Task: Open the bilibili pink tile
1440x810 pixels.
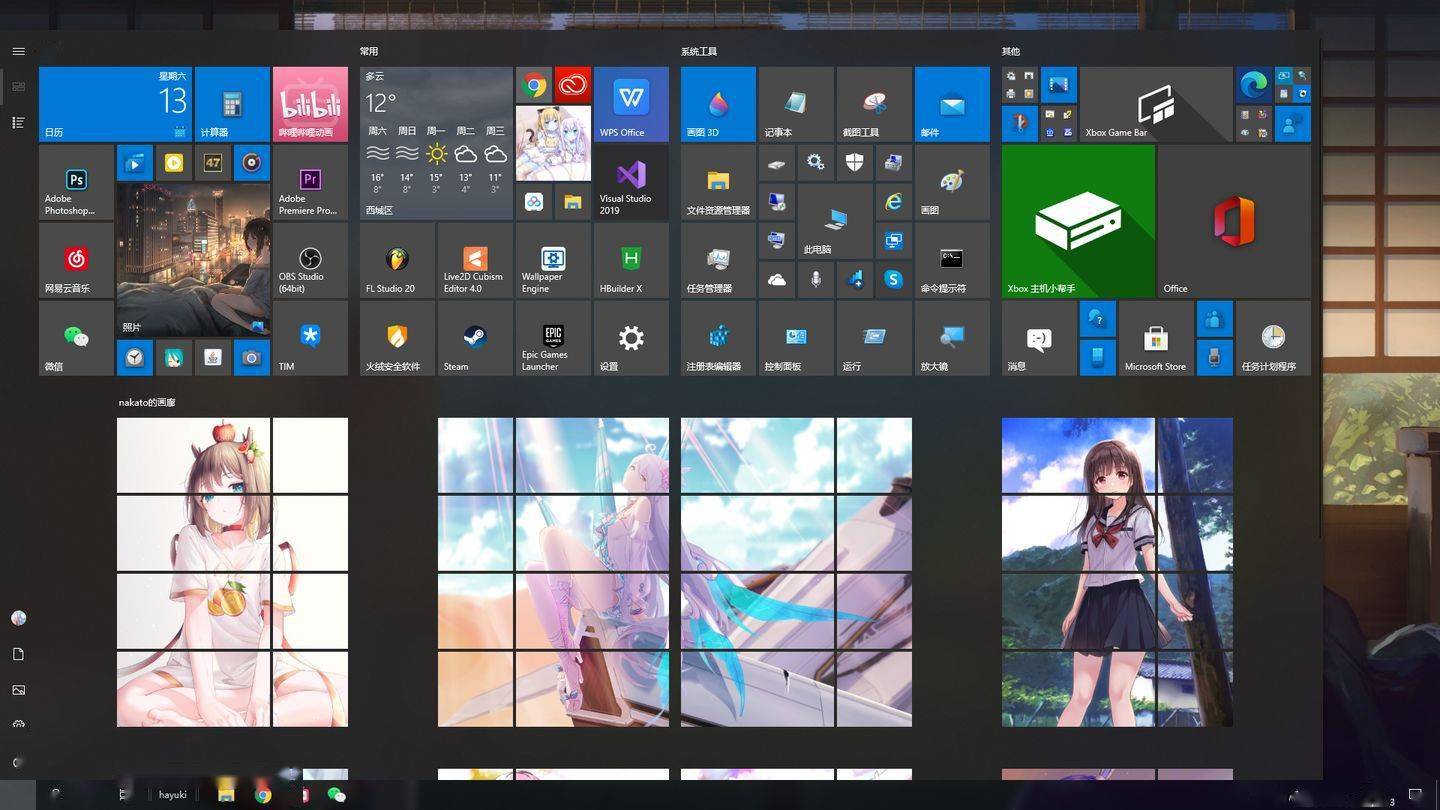Action: [x=310, y=104]
